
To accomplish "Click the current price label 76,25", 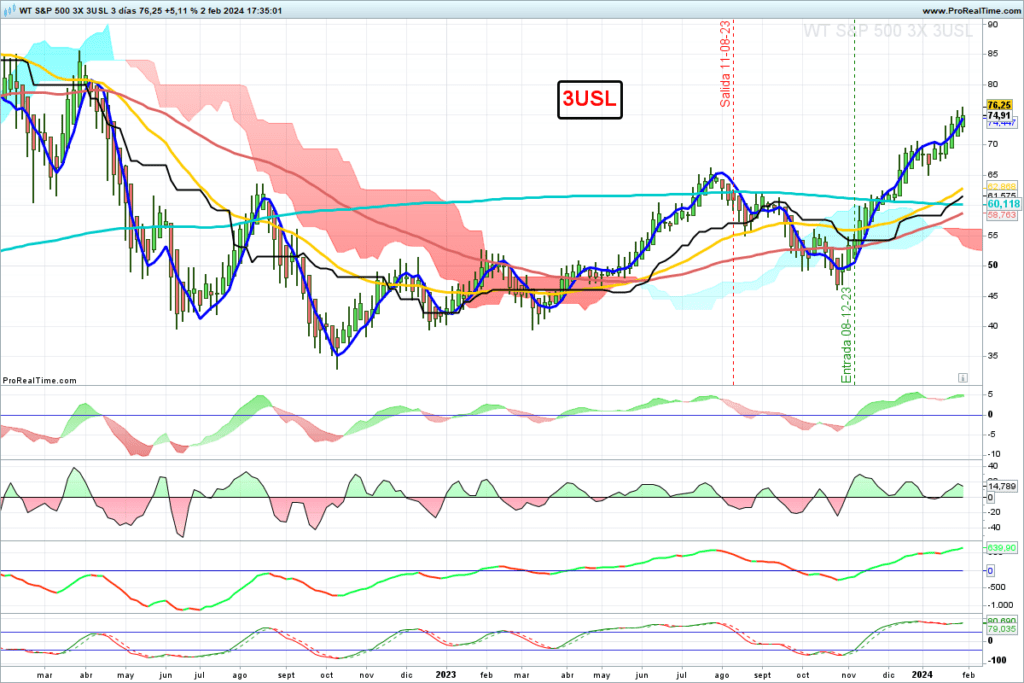I will pyautogui.click(x=999, y=105).
